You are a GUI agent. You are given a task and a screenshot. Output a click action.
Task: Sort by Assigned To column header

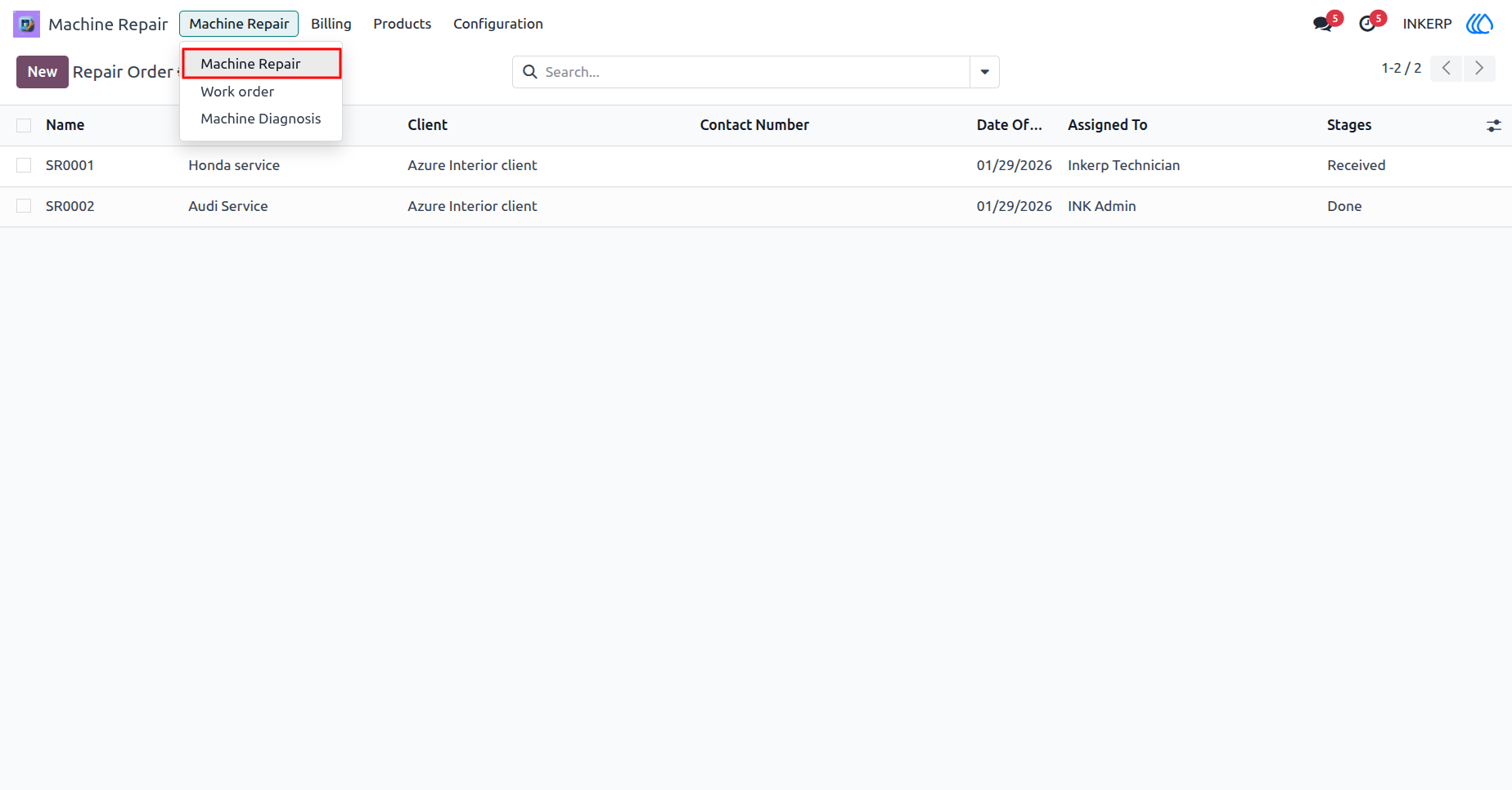[x=1108, y=125]
